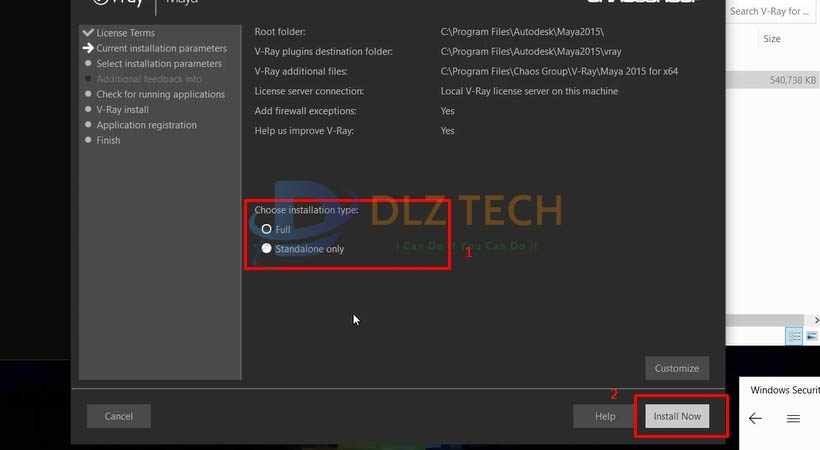Click License Terms checkmark icon
The width and height of the screenshot is (820, 450).
coord(88,32)
